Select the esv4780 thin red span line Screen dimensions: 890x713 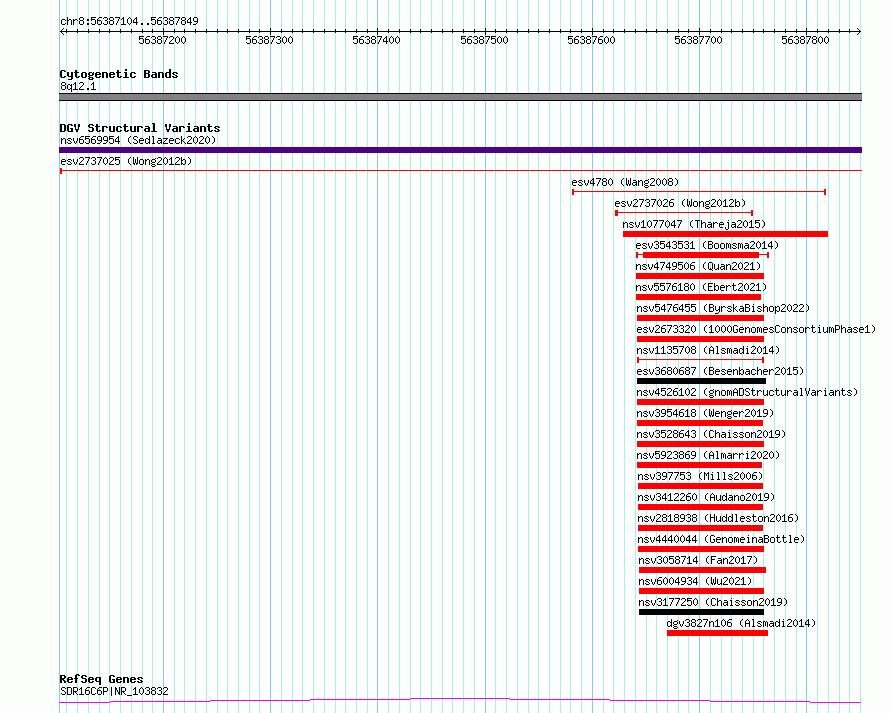(699, 192)
